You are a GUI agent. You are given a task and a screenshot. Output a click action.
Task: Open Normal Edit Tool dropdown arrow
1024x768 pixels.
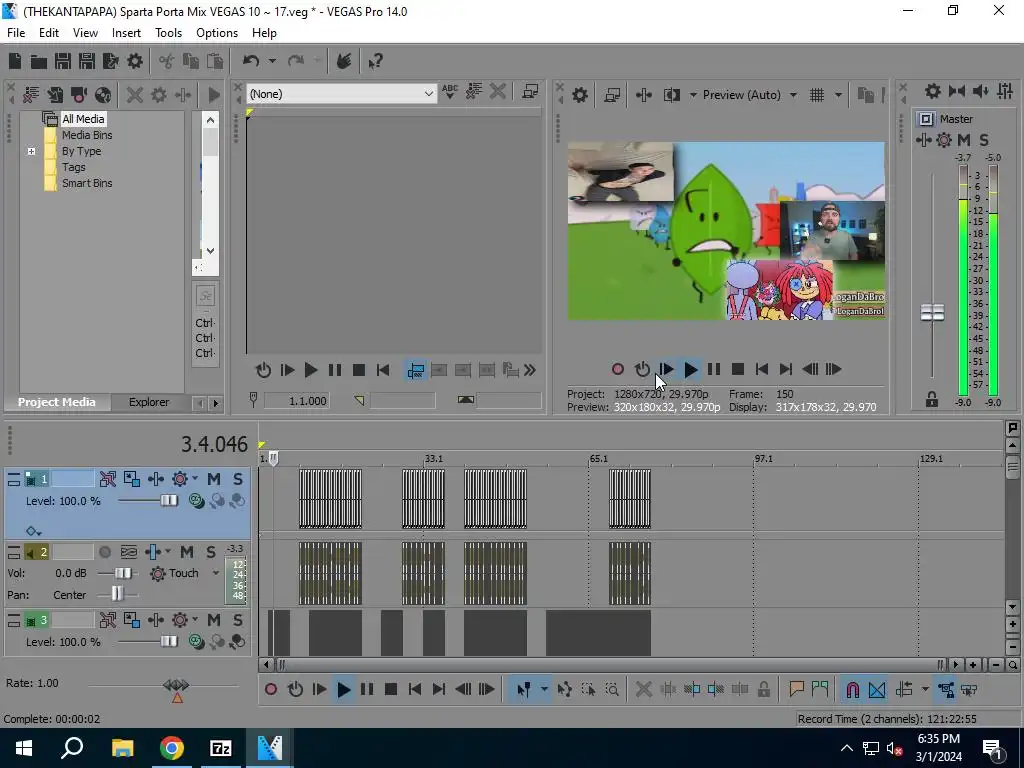coord(544,689)
